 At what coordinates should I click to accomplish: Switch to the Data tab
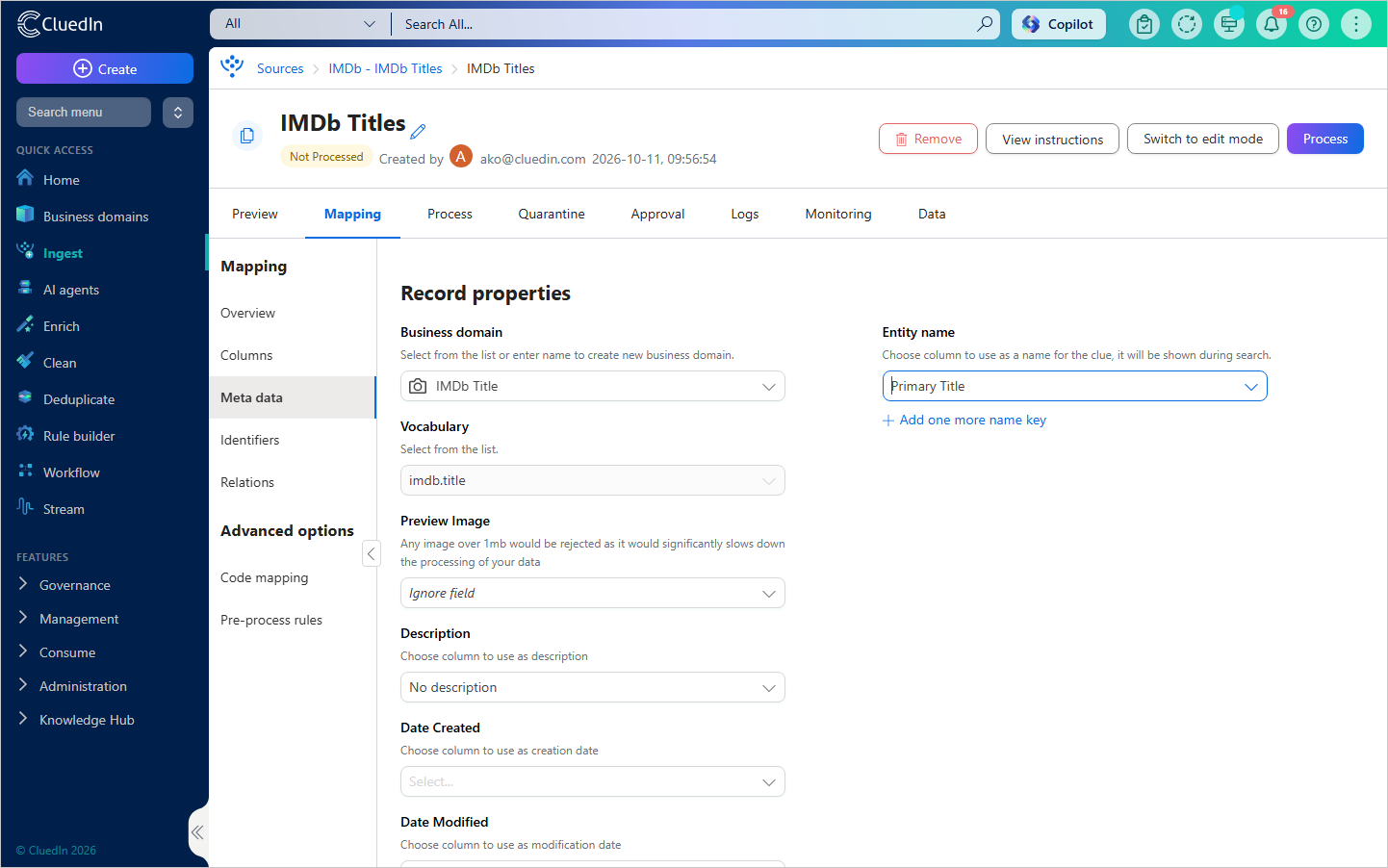pos(932,214)
